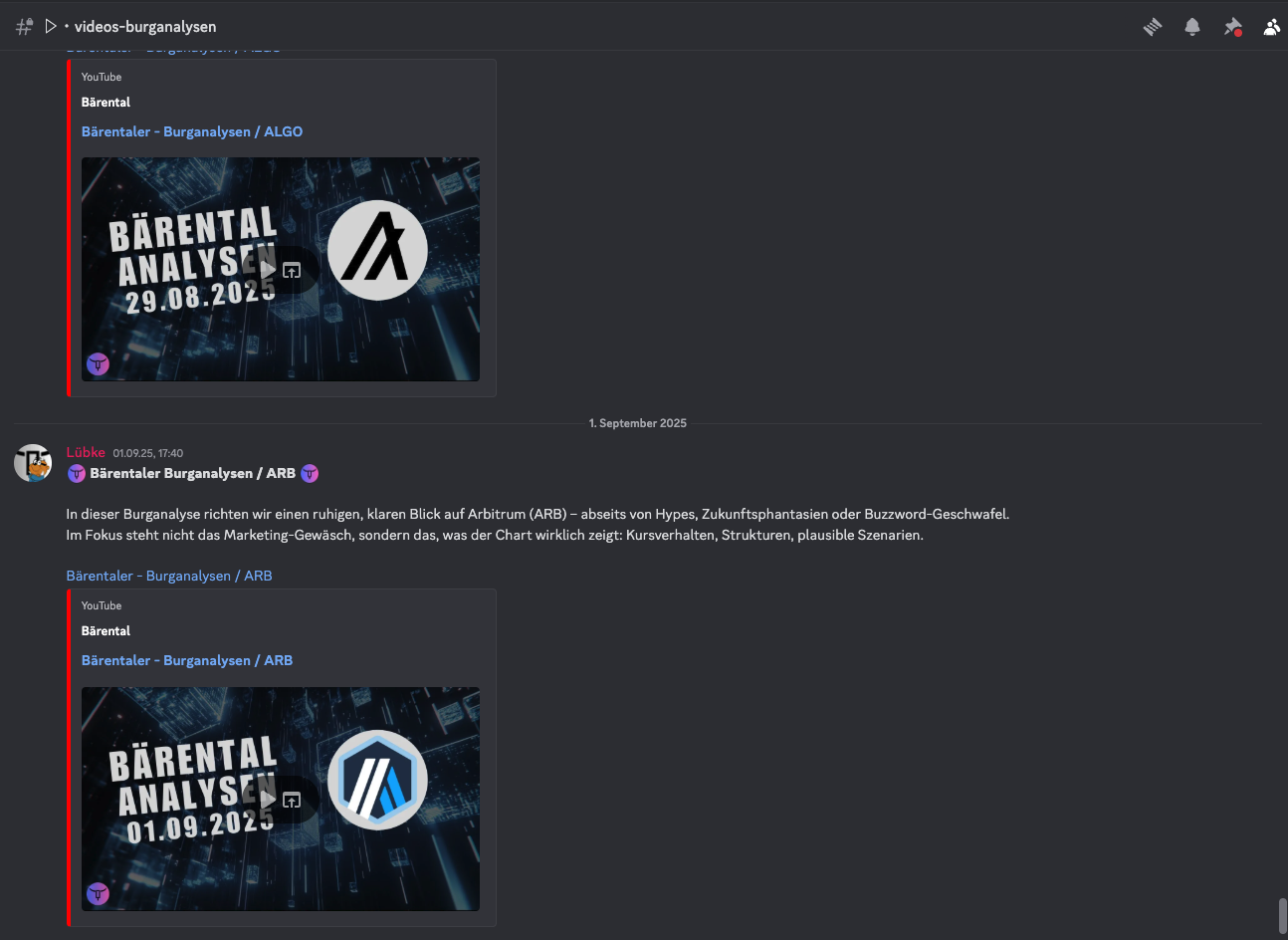
Task: Show pinned messages for this channel
Action: pyautogui.click(x=1232, y=27)
